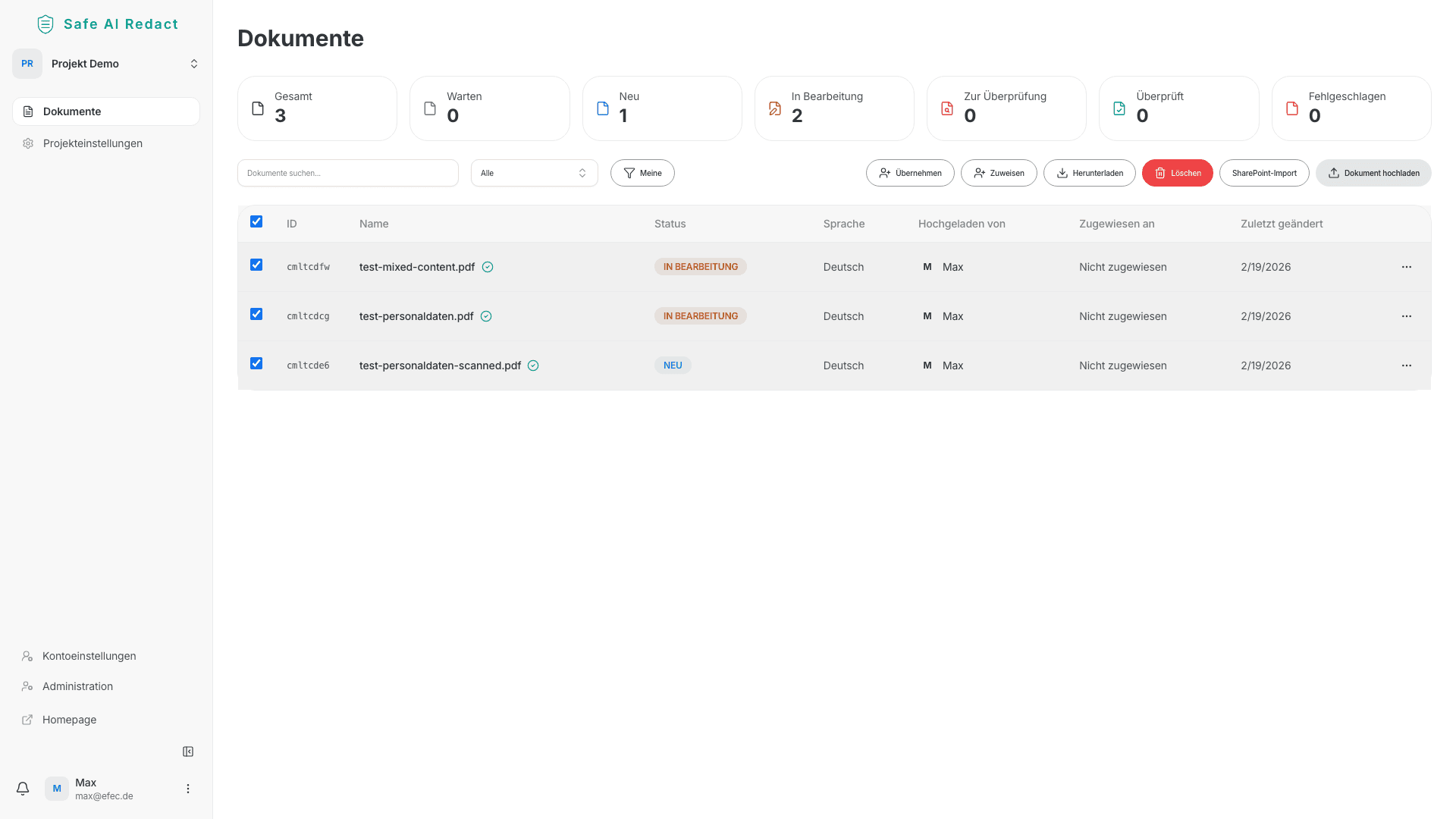Go to Administration in sidebar
The width and height of the screenshot is (1456, 819).
coord(77,686)
